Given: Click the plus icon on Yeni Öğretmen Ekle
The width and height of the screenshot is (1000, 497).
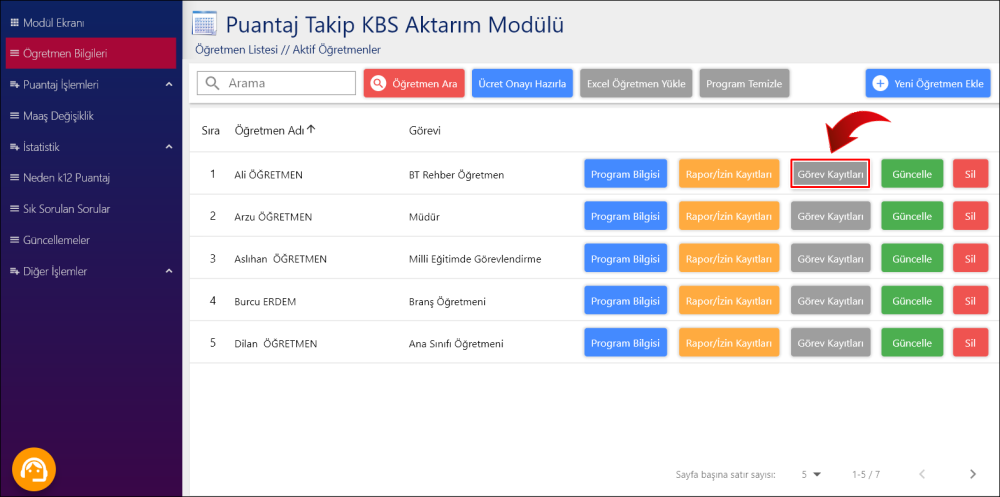Looking at the screenshot, I should click(880, 84).
